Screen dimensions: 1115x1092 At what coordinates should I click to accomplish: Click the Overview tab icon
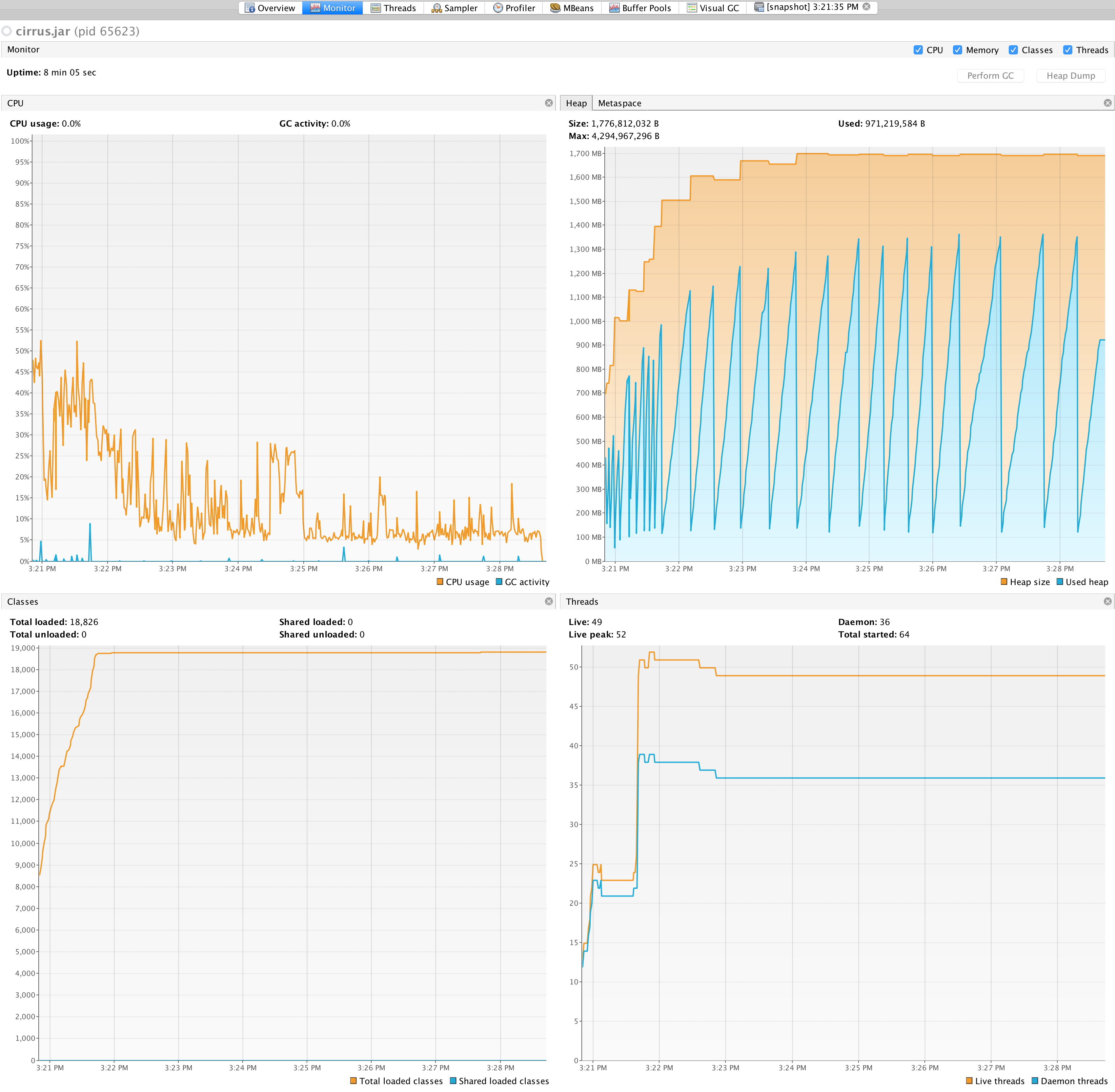tap(250, 8)
